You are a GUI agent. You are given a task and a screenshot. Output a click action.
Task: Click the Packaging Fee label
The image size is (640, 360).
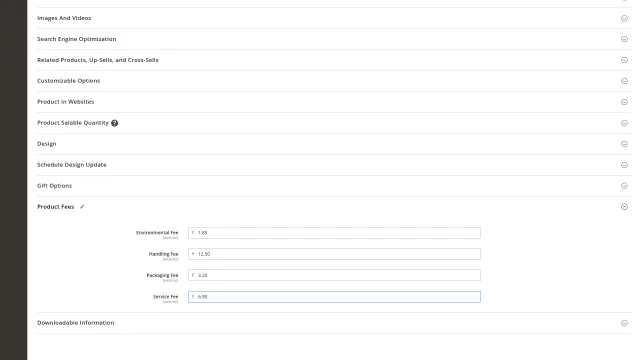[162, 275]
